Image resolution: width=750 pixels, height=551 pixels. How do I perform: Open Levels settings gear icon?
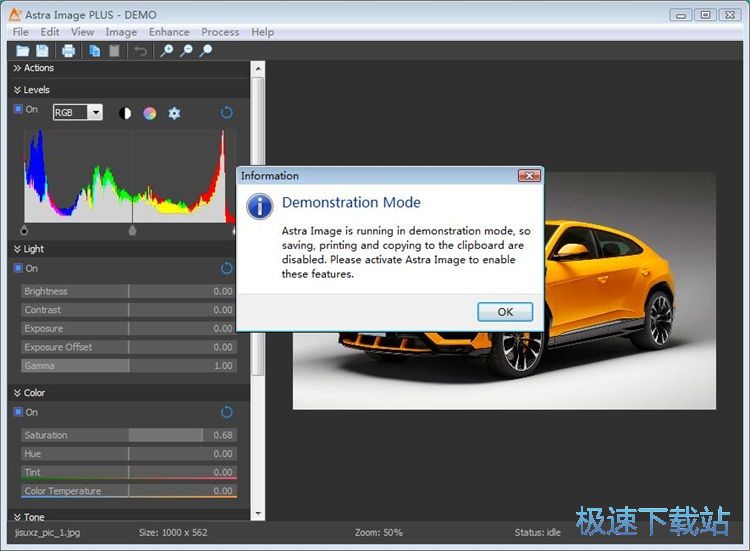[x=174, y=113]
